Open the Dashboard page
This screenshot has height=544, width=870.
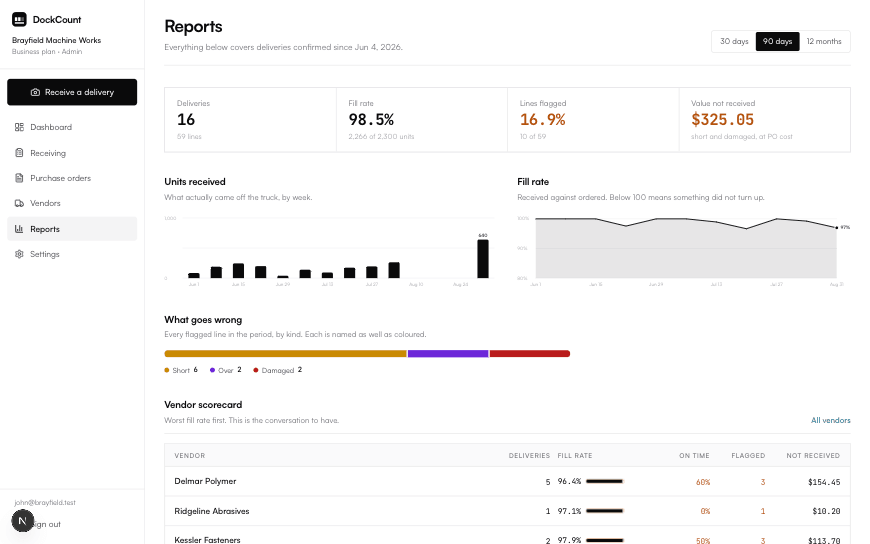click(x=72, y=127)
